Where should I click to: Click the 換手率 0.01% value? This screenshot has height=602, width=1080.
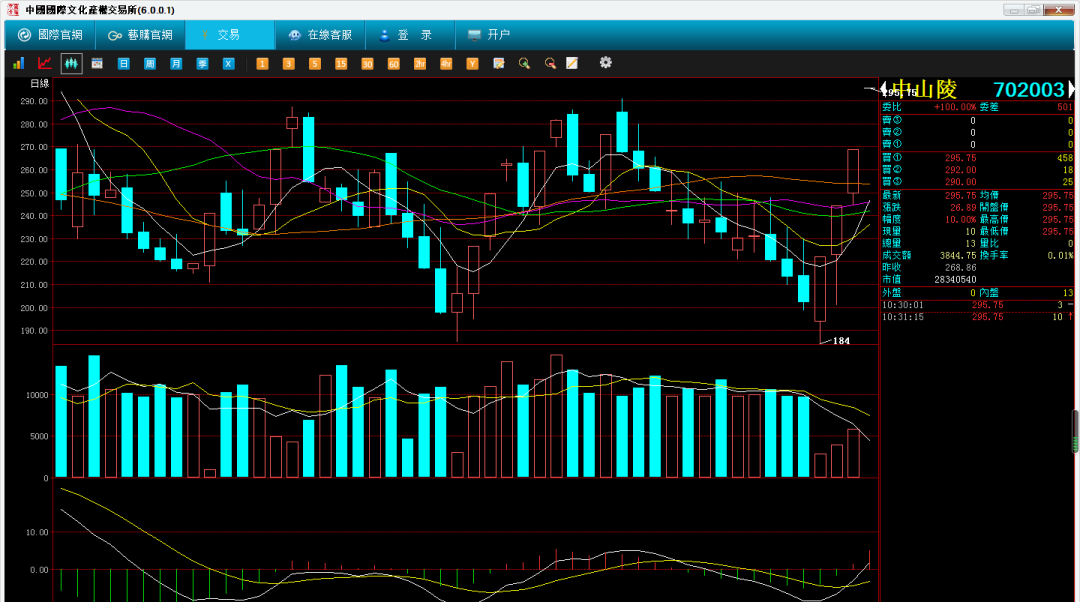(x=1060, y=256)
